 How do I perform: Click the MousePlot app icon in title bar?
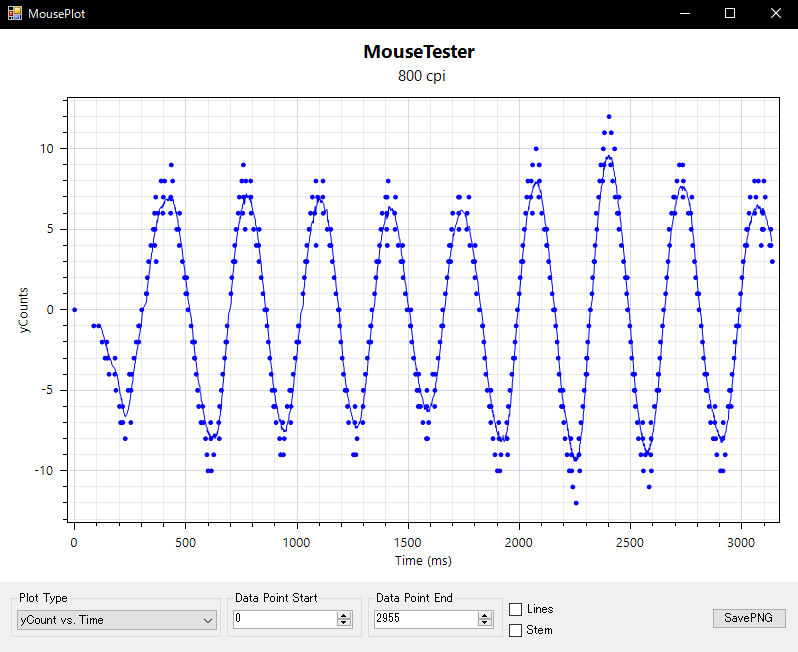click(15, 13)
